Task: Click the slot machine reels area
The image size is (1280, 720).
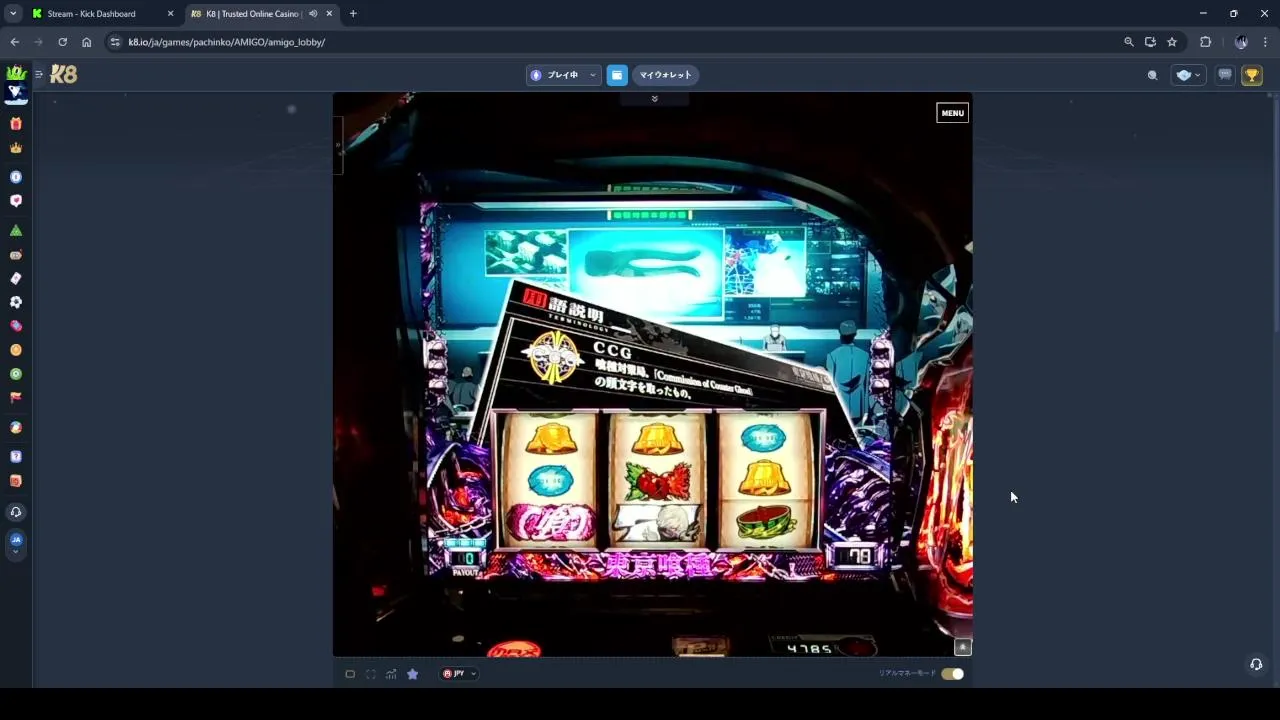Action: click(x=657, y=480)
